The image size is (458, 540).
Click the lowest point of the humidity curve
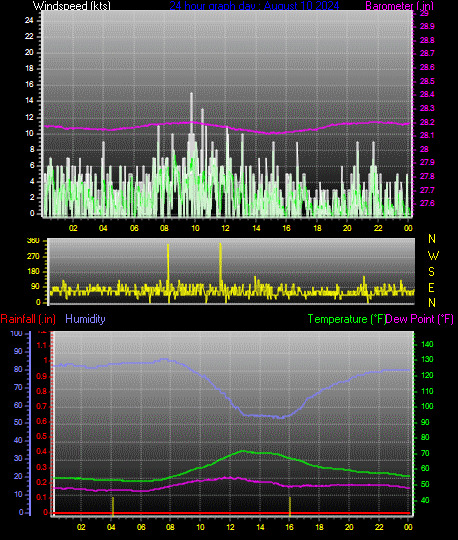(281, 418)
